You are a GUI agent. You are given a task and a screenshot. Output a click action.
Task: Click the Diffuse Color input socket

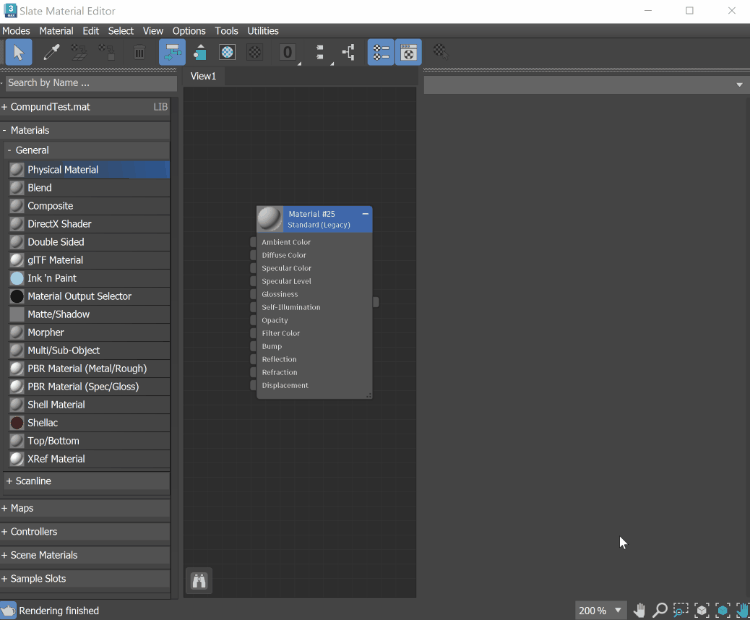tap(254, 255)
